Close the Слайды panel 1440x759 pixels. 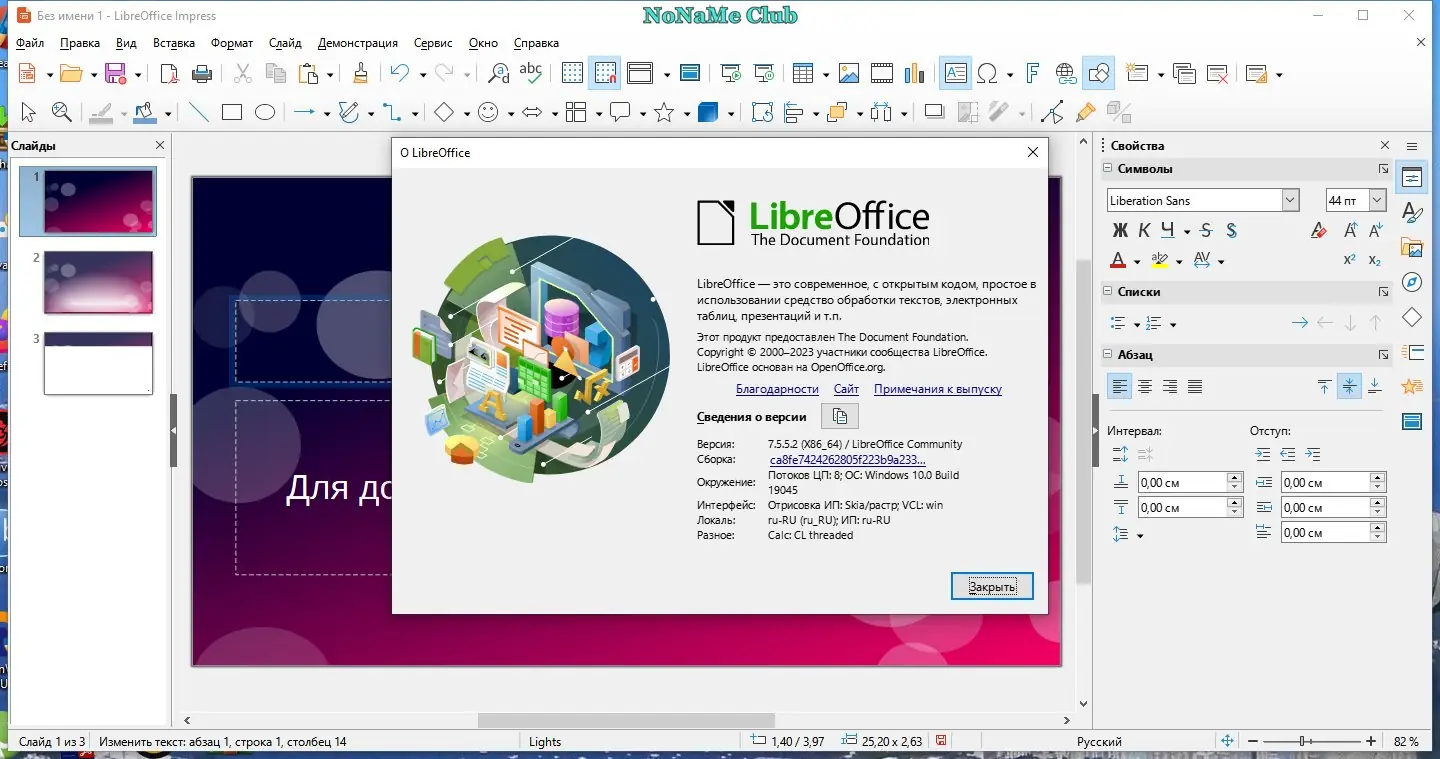(160, 146)
